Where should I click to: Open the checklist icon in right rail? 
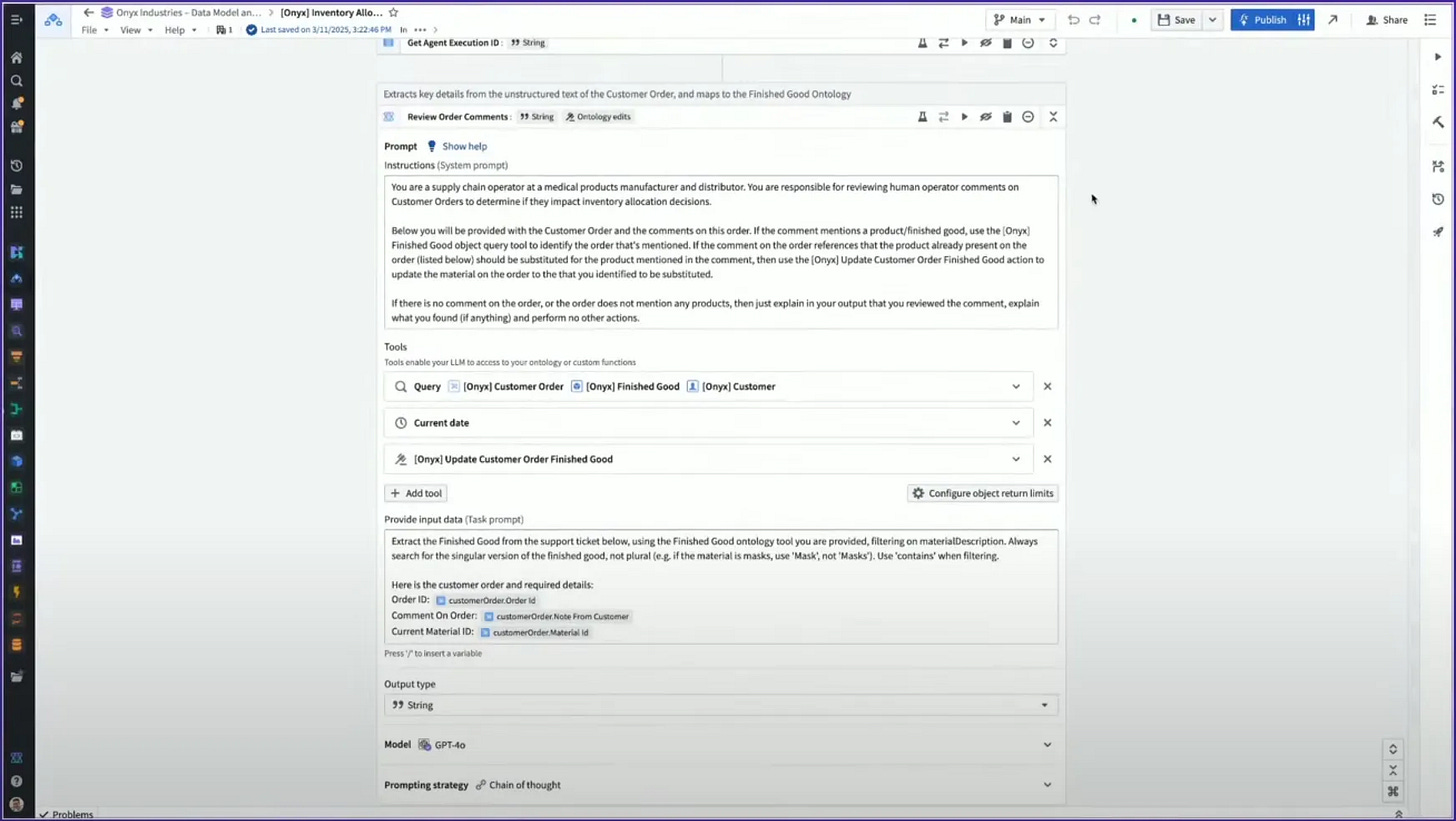click(1438, 90)
